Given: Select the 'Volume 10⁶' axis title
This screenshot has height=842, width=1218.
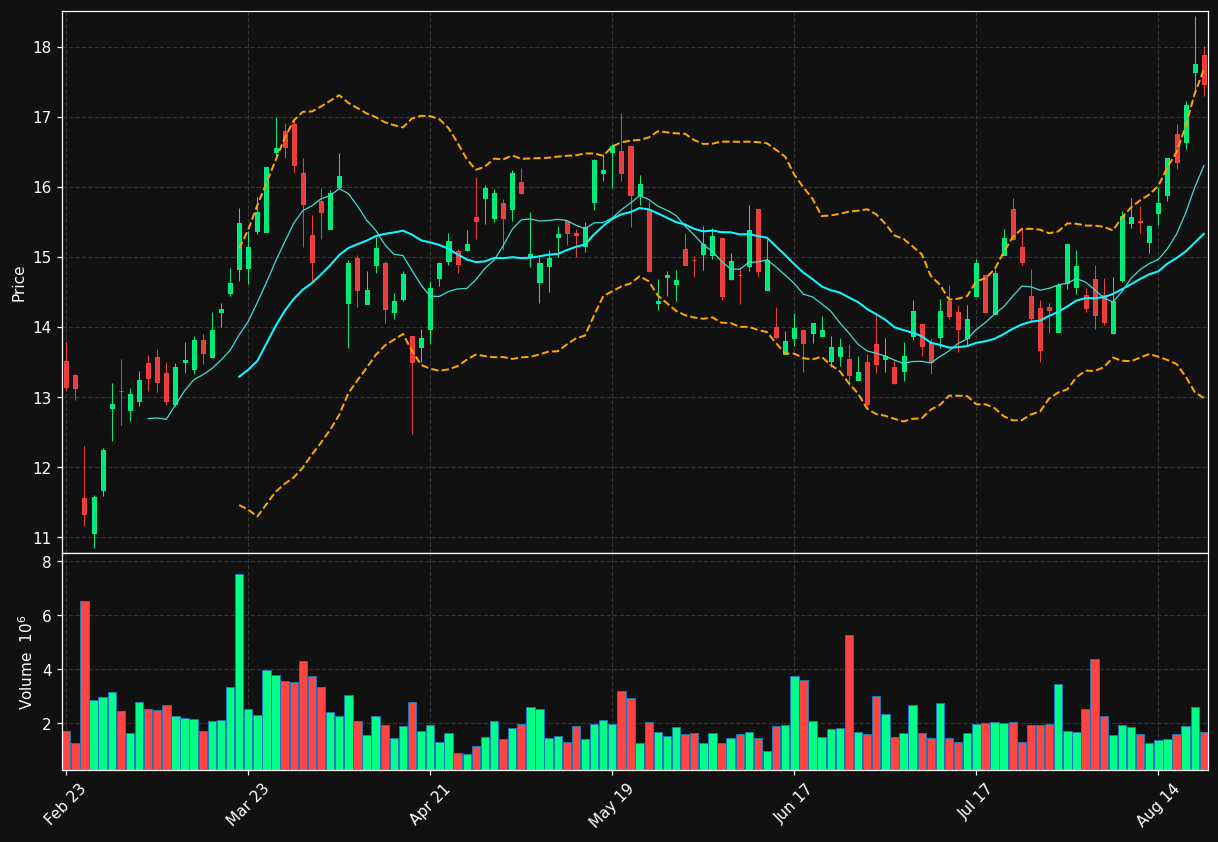Looking at the screenshot, I should point(25,662).
